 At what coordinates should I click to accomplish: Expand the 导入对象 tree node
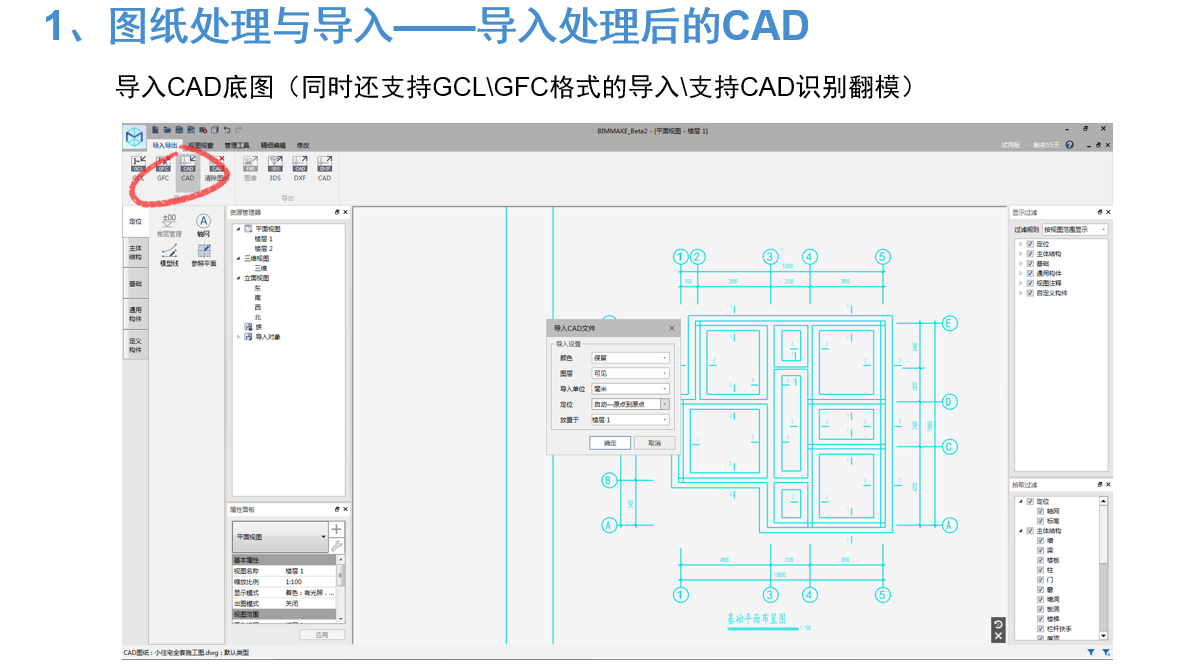[239, 337]
